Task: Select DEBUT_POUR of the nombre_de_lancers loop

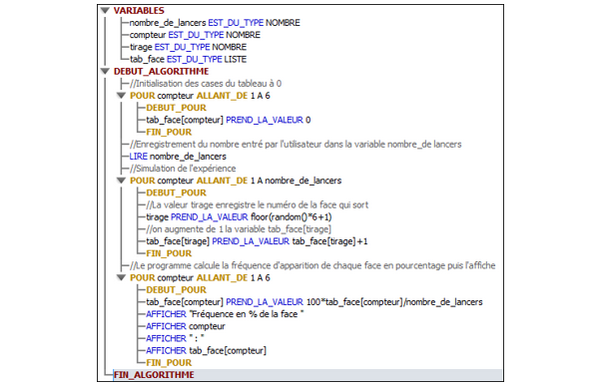Action: coord(176,193)
